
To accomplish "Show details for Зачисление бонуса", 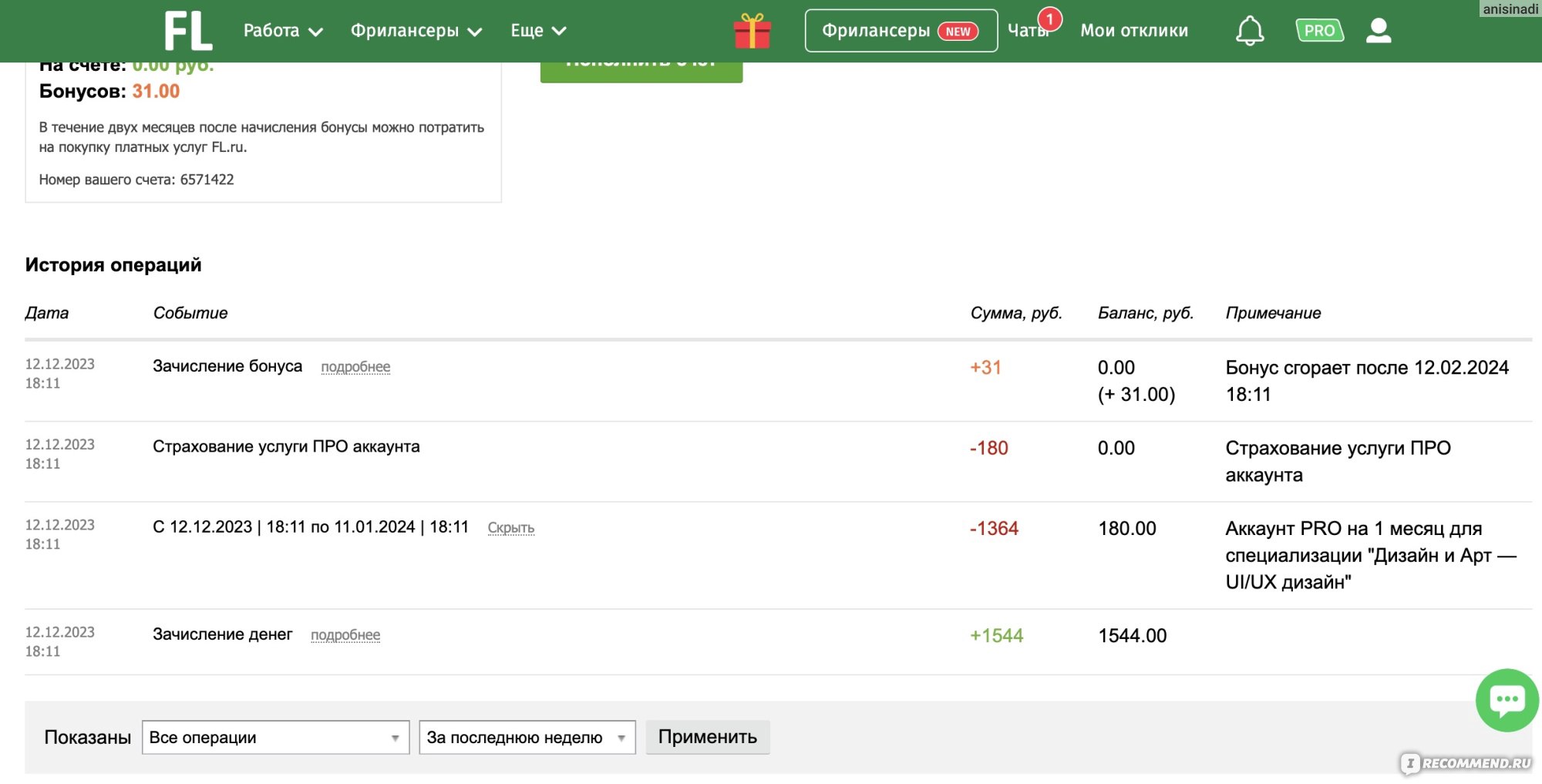I will (x=355, y=367).
